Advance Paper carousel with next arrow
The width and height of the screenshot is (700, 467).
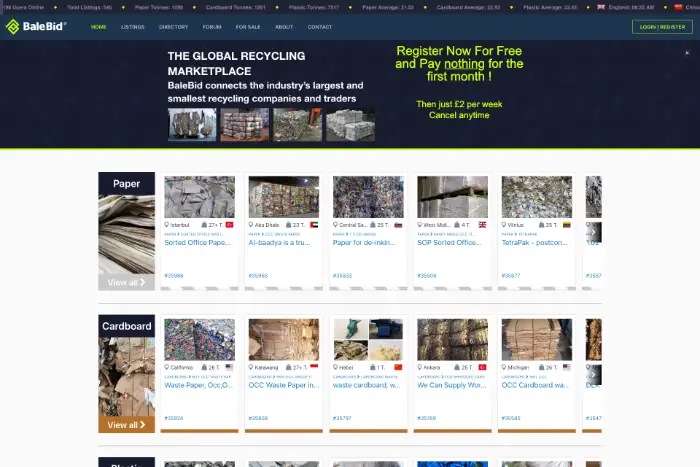(593, 232)
